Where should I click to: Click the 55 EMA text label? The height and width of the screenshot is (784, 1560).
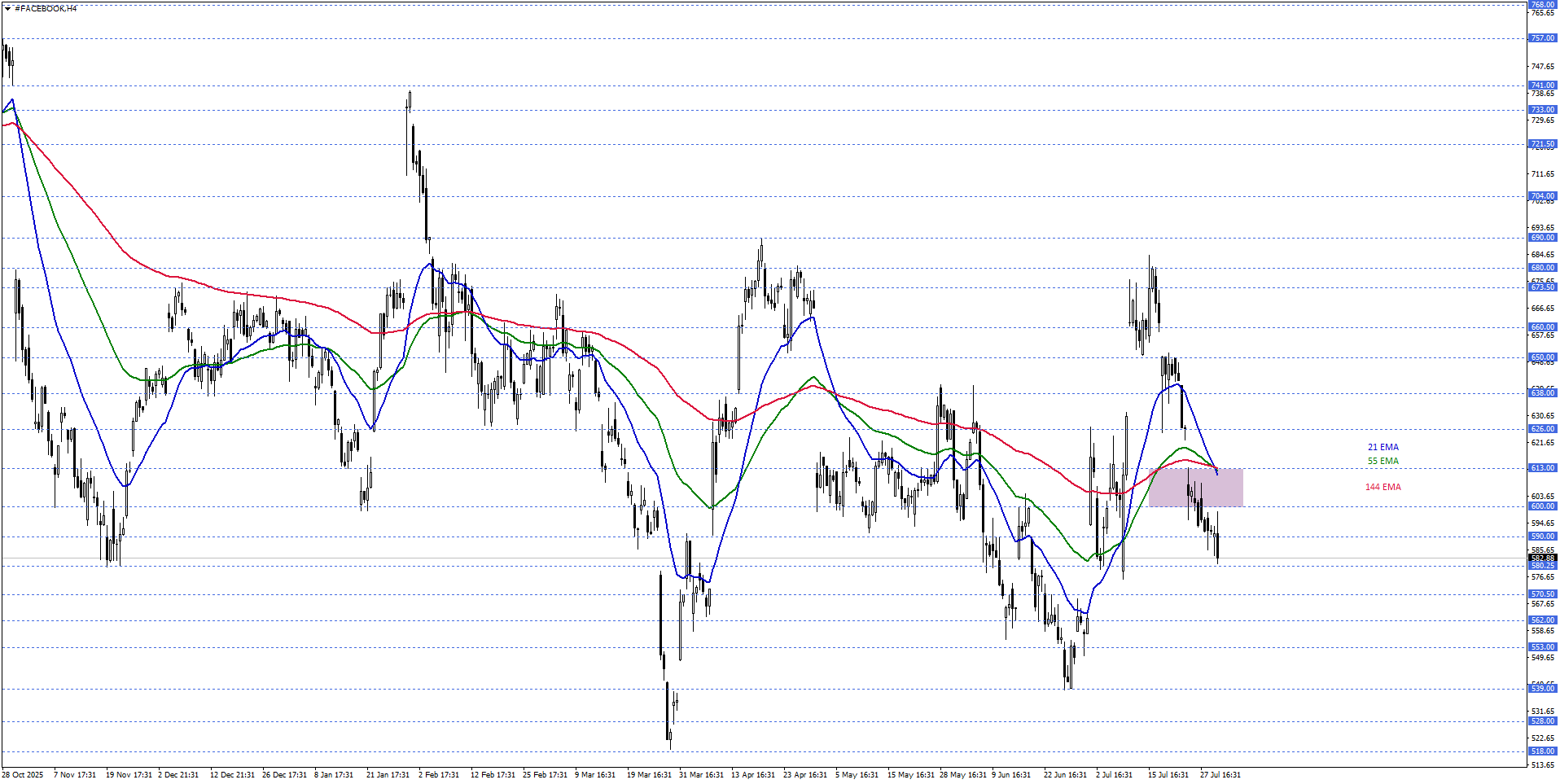1383,461
